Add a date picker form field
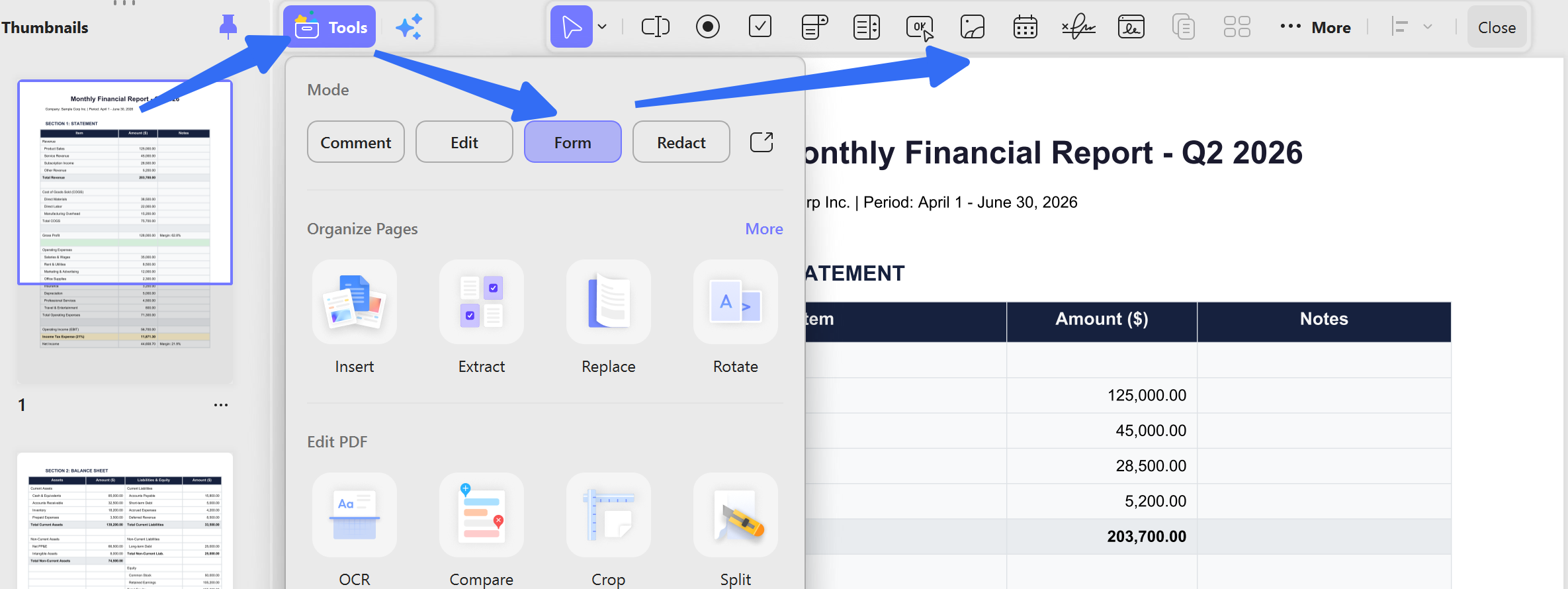Viewport: 1568px width, 589px height. [1025, 27]
